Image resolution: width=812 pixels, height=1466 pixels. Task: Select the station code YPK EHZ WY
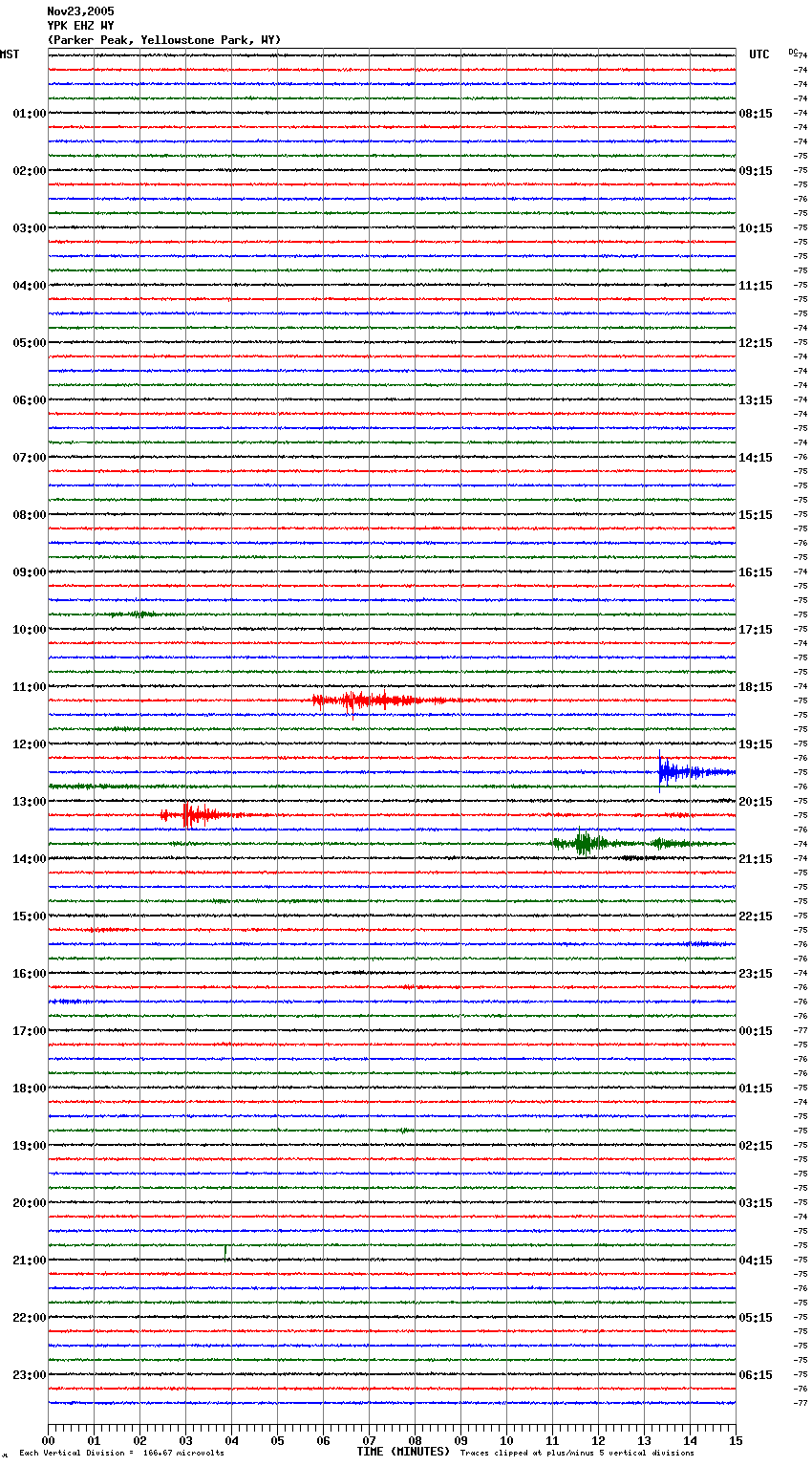tap(80, 26)
